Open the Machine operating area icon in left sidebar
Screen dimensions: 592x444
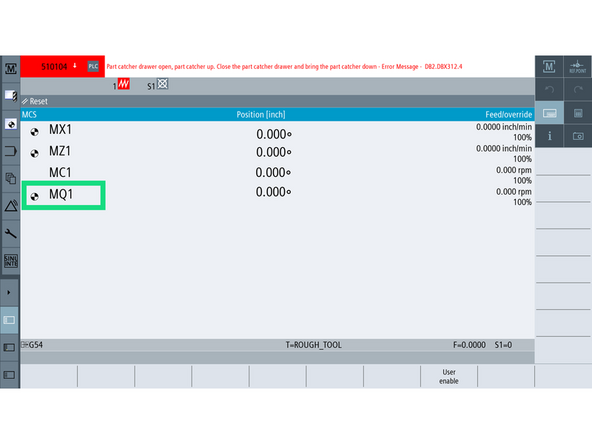(11, 68)
